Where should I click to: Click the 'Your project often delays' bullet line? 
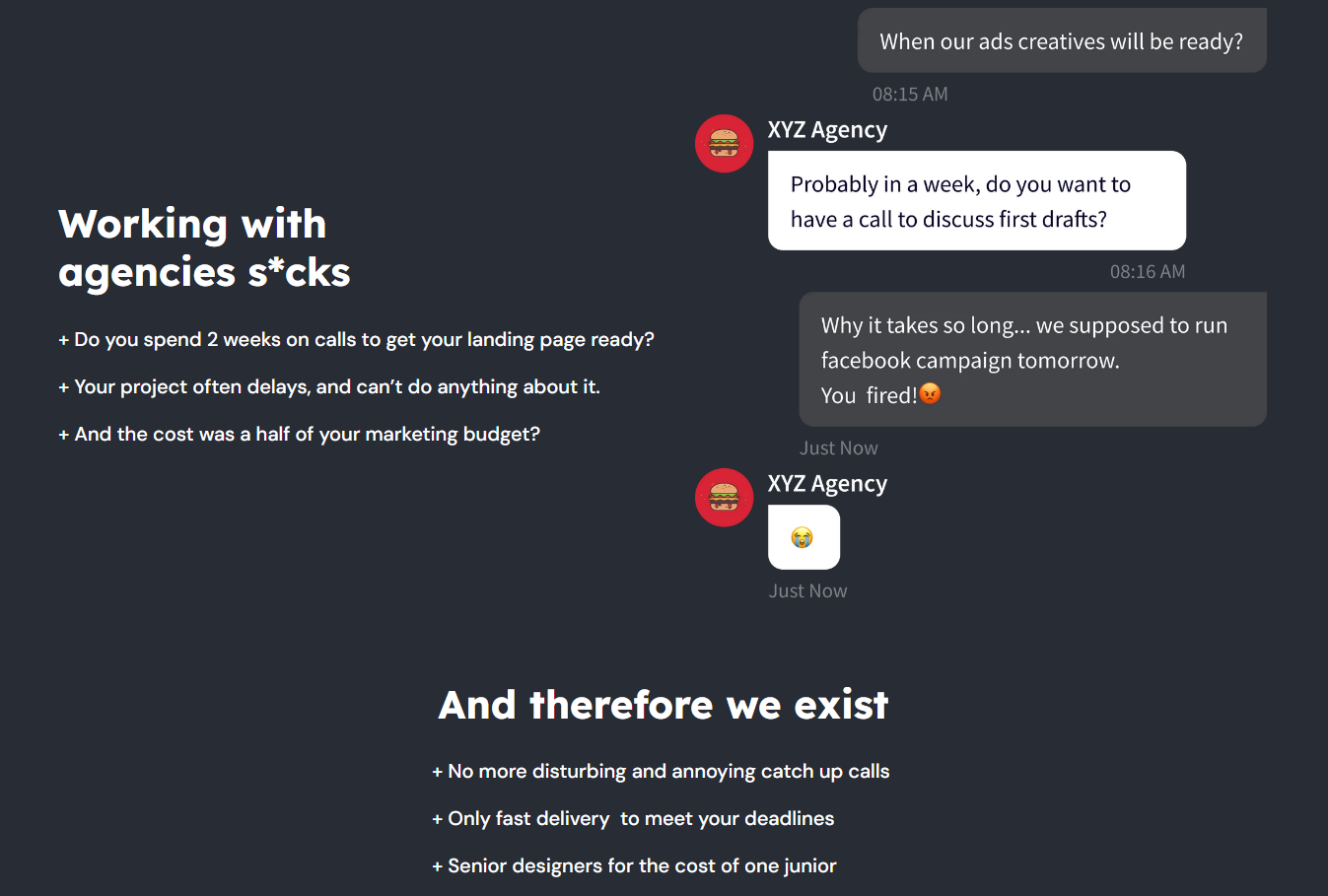(329, 386)
